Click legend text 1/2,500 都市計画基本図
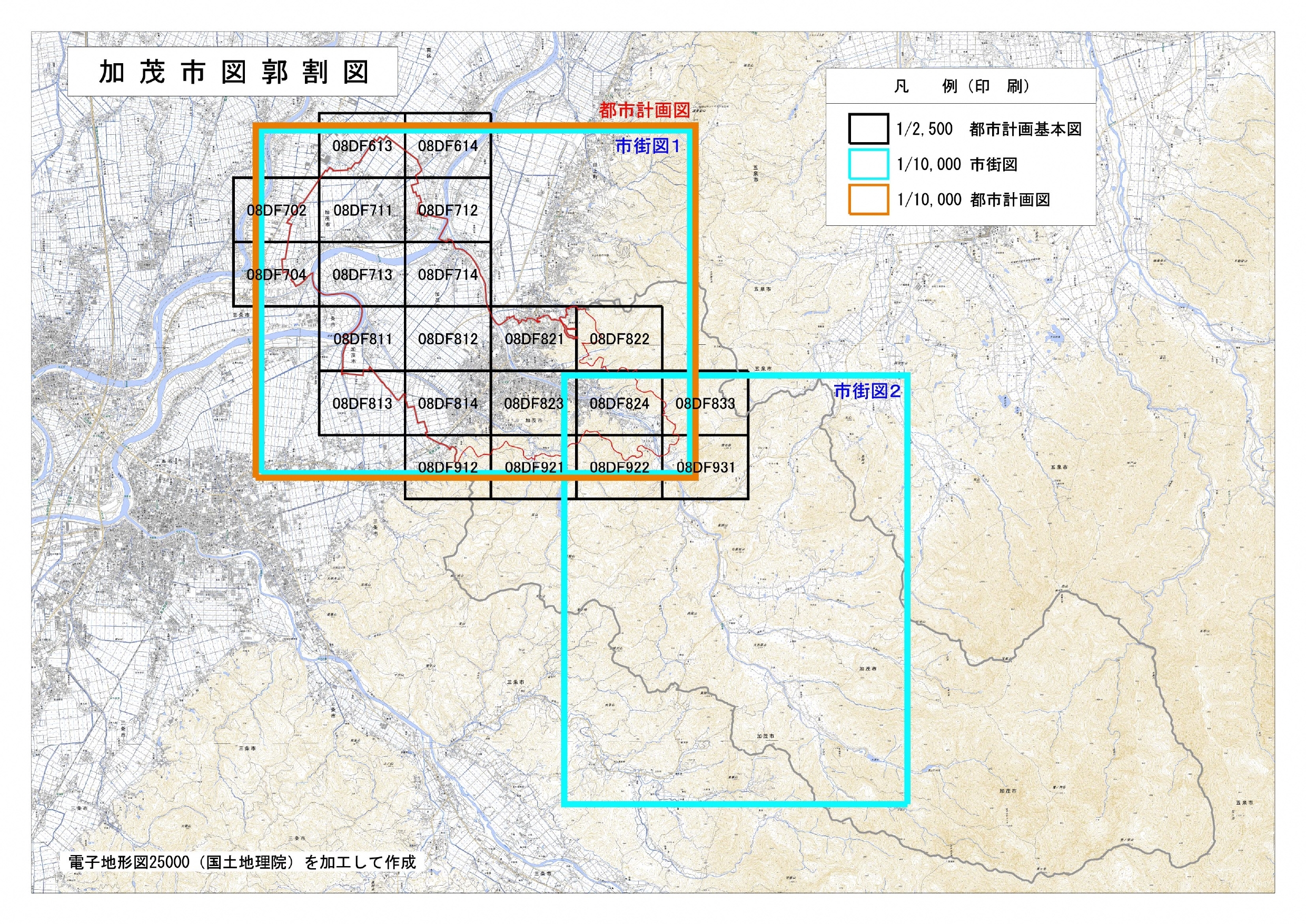This screenshot has height=924, width=1306. pyautogui.click(x=989, y=129)
